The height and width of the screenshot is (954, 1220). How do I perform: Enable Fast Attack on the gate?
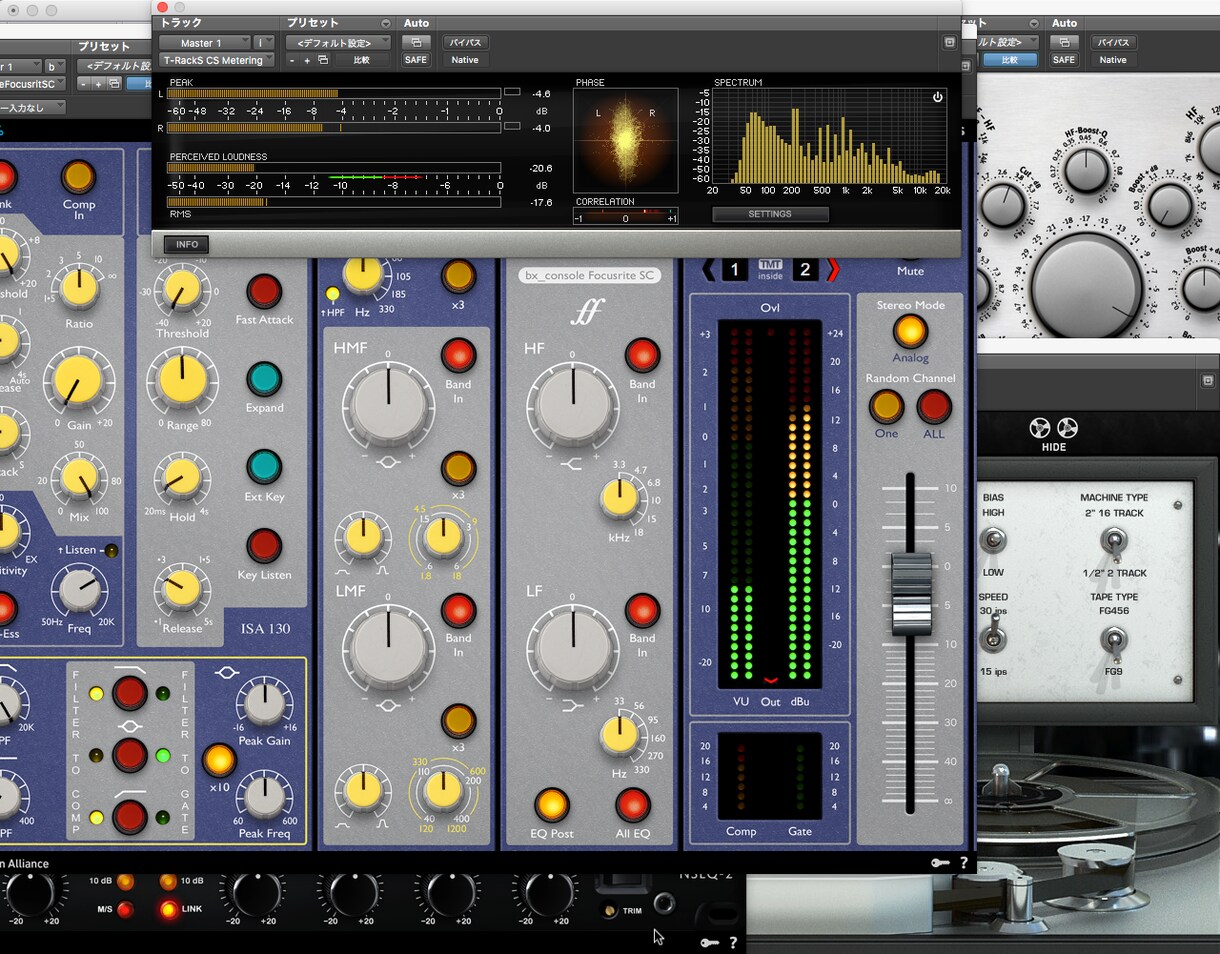click(264, 291)
